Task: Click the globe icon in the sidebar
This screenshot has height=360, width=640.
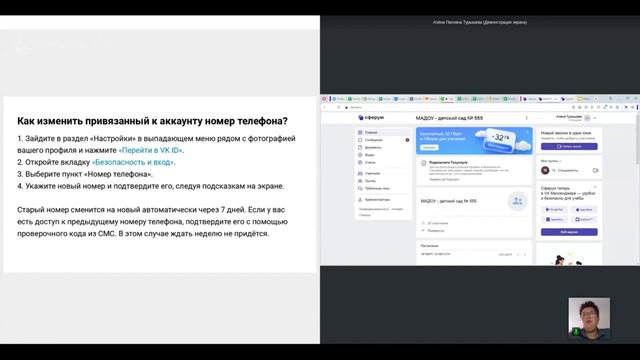Action: click(360, 155)
